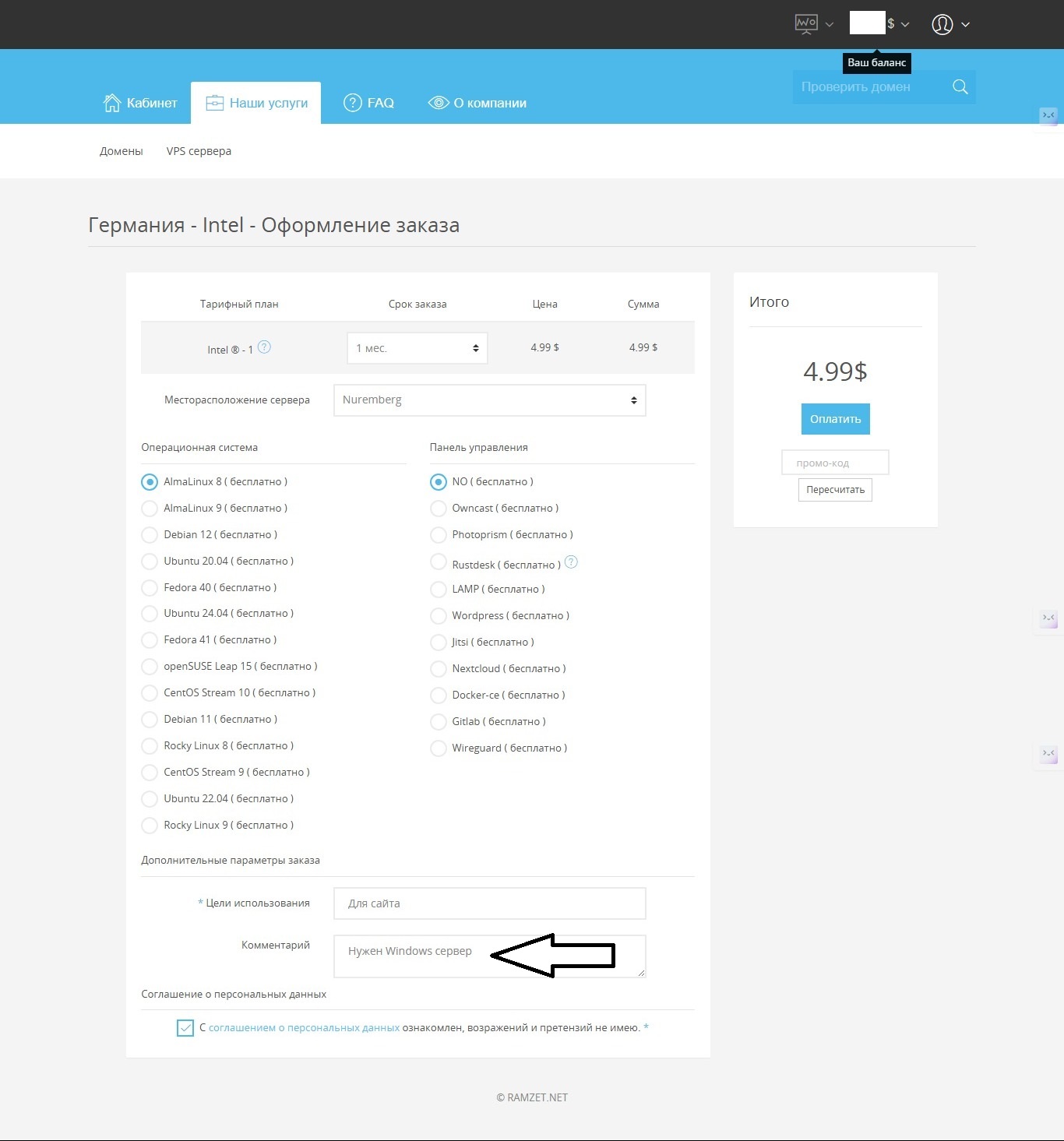Click the Пересчитать button

coord(835,490)
